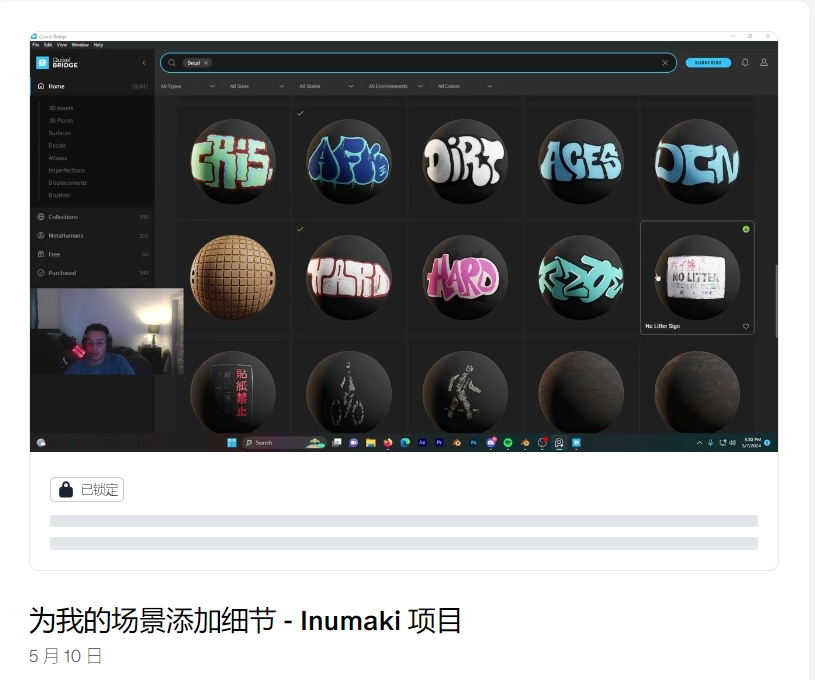Image resolution: width=815 pixels, height=680 pixels.
Task: Click the Free gift icon
Action: point(41,254)
